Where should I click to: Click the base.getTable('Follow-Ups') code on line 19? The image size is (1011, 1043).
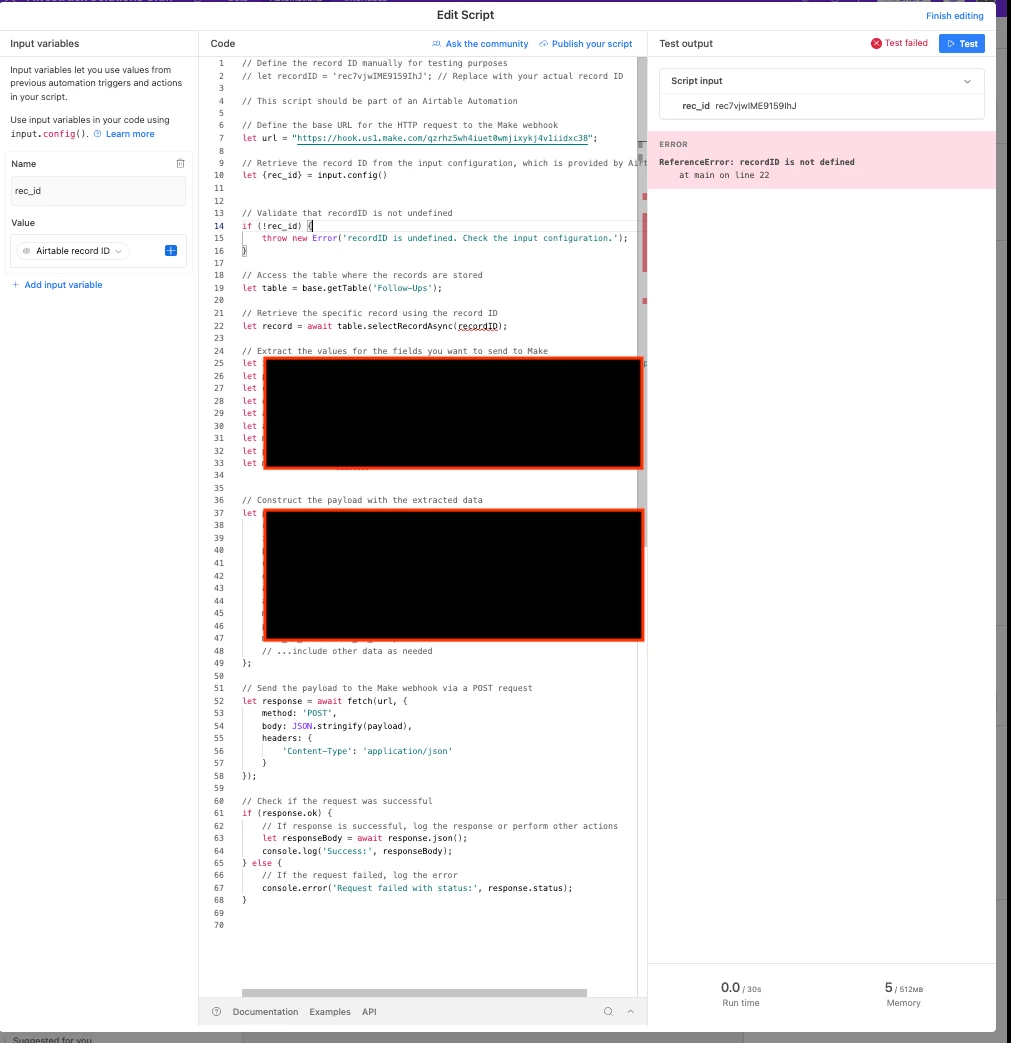[372, 288]
